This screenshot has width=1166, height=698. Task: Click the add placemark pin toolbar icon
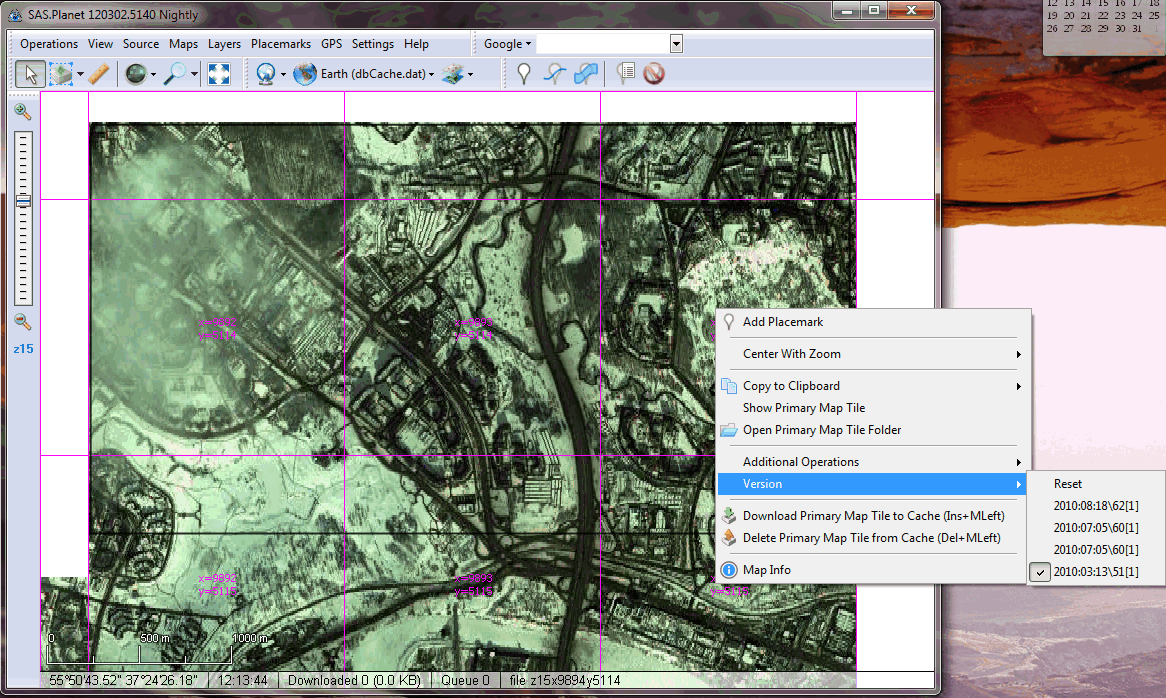(x=523, y=74)
